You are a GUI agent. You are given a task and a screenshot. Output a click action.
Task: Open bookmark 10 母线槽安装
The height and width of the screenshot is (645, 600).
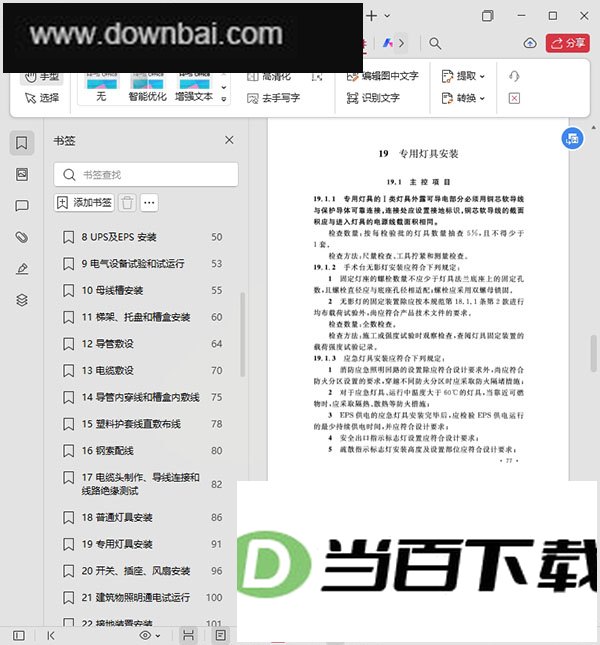142,290
